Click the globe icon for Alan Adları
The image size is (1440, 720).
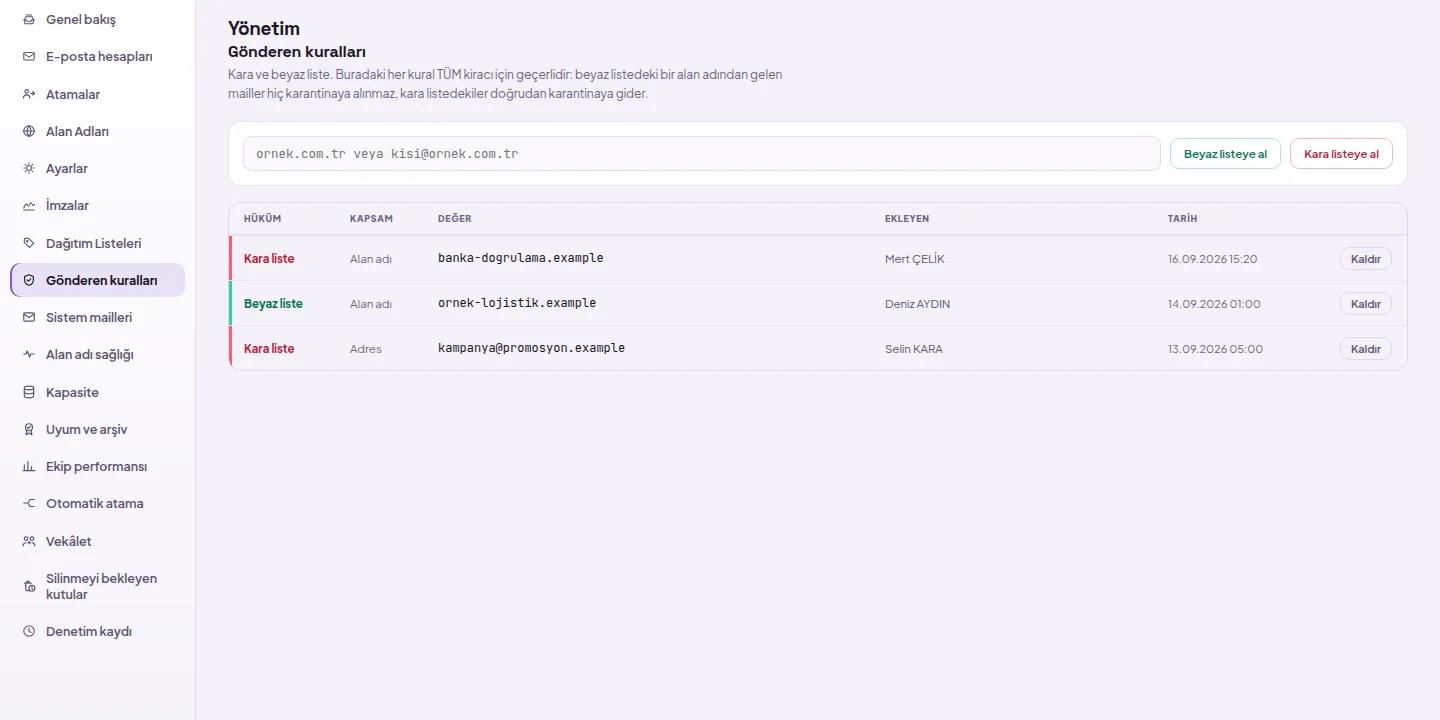(29, 131)
